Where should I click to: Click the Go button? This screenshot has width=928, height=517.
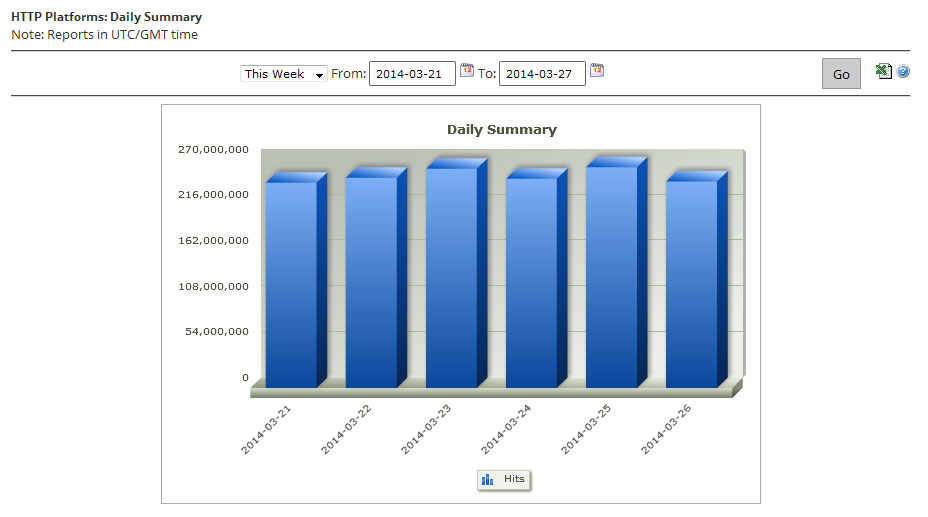tap(841, 74)
